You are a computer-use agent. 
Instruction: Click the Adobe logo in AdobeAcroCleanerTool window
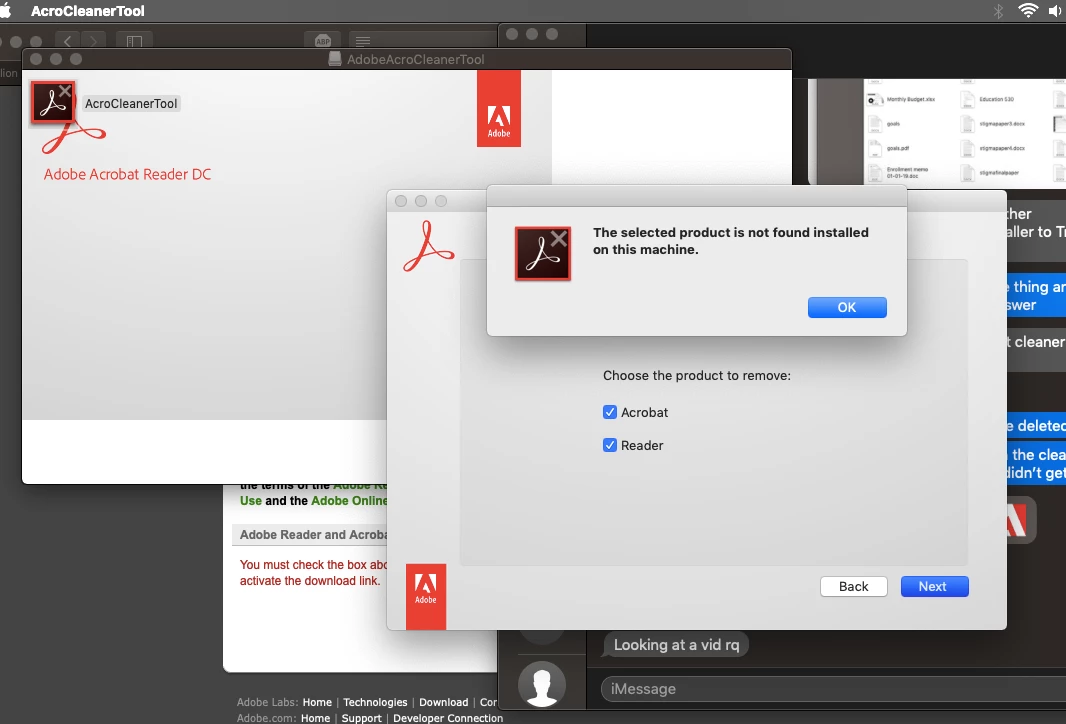tap(498, 109)
